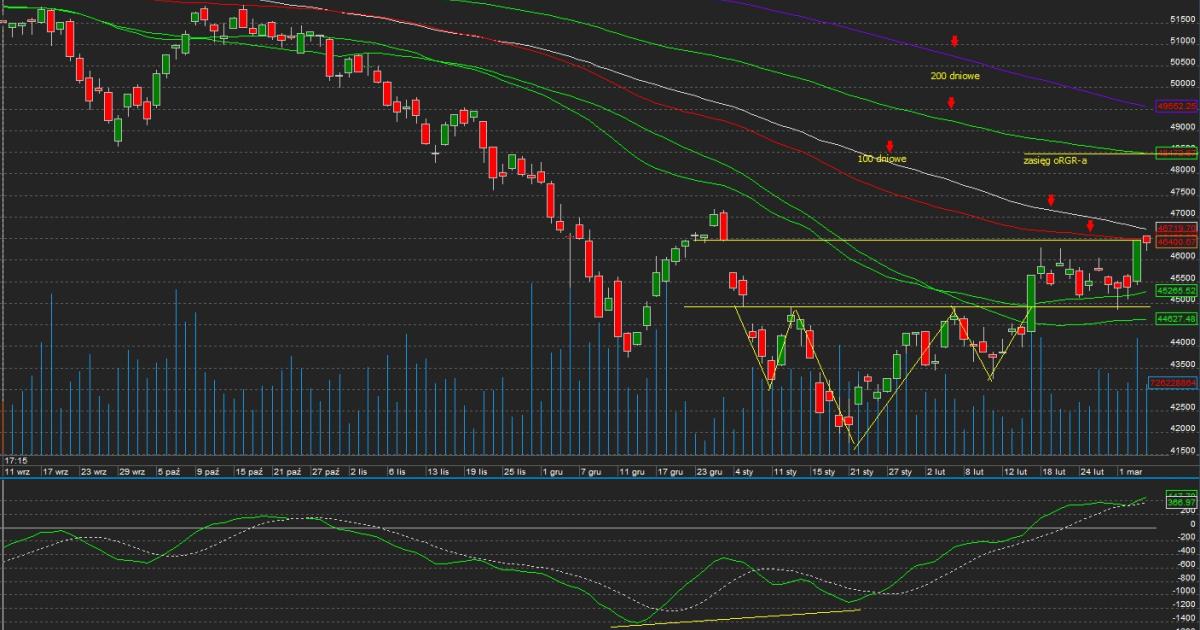
Task: Select the green 45265.52 price tag
Action: click(x=1176, y=290)
